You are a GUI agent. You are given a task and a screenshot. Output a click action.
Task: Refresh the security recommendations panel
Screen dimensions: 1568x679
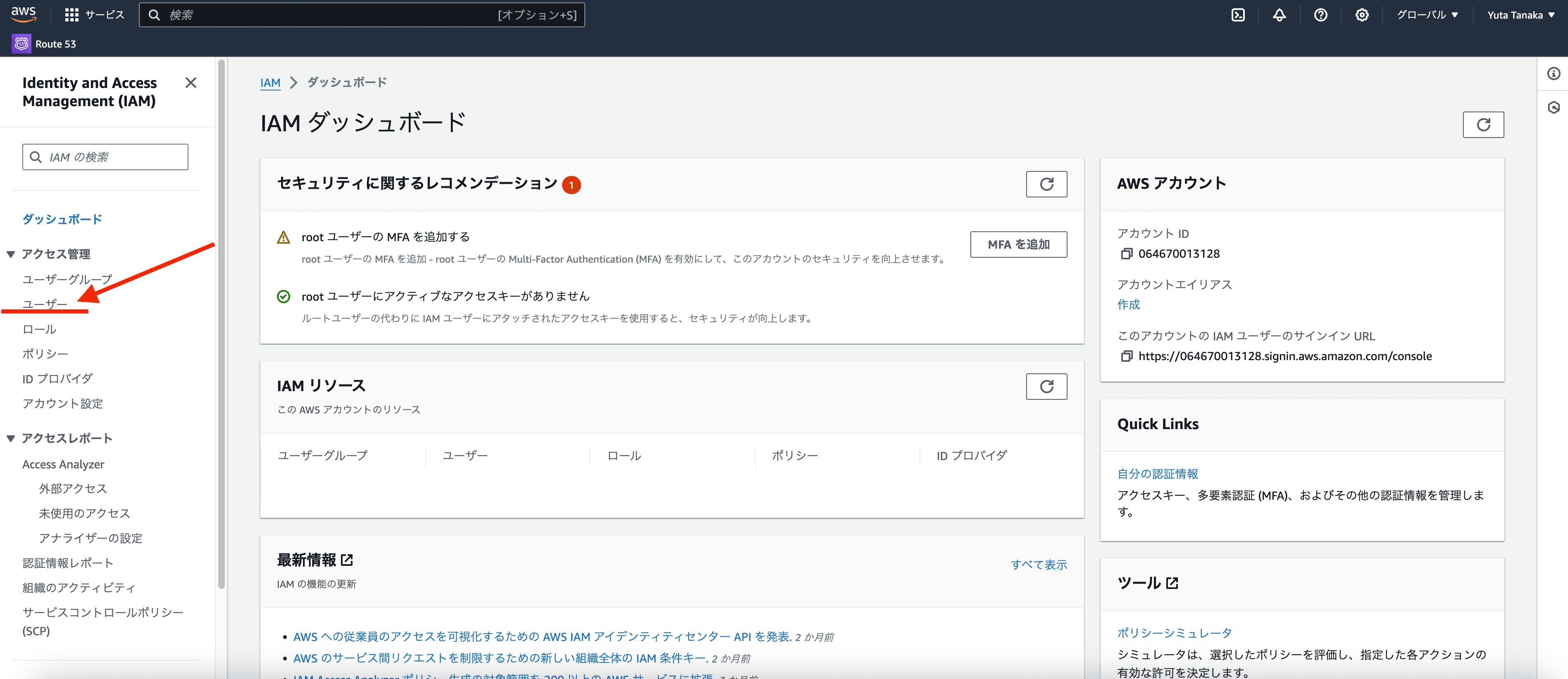1046,184
